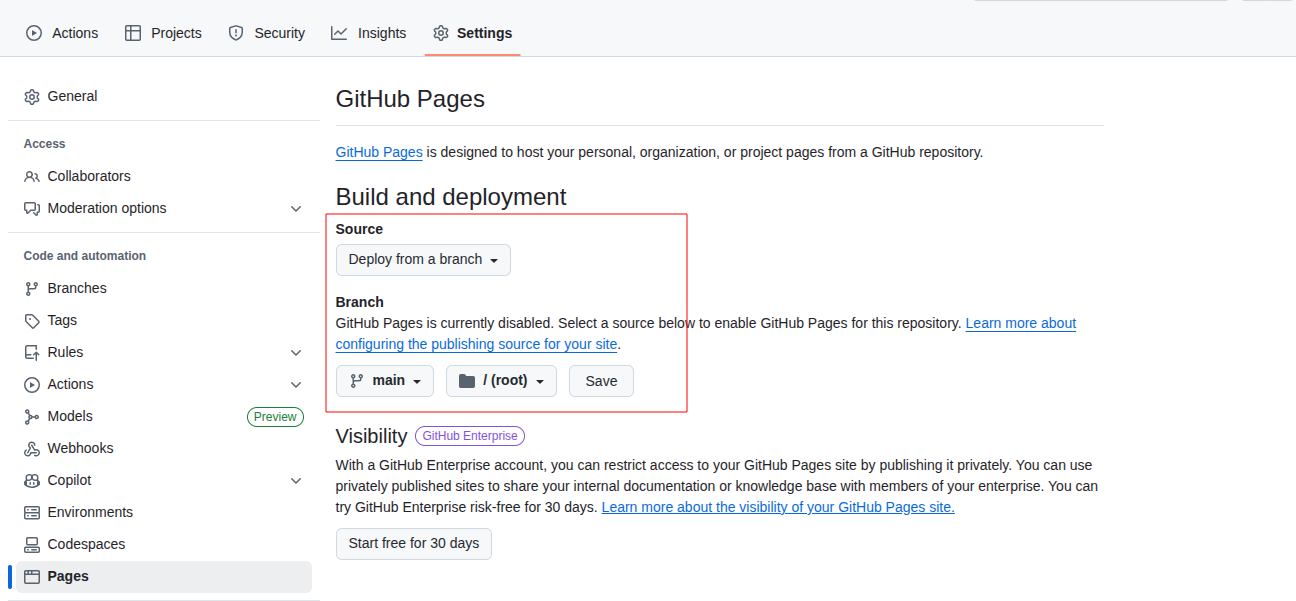Click the Environments server icon
This screenshot has width=1296, height=601.
tap(32, 513)
